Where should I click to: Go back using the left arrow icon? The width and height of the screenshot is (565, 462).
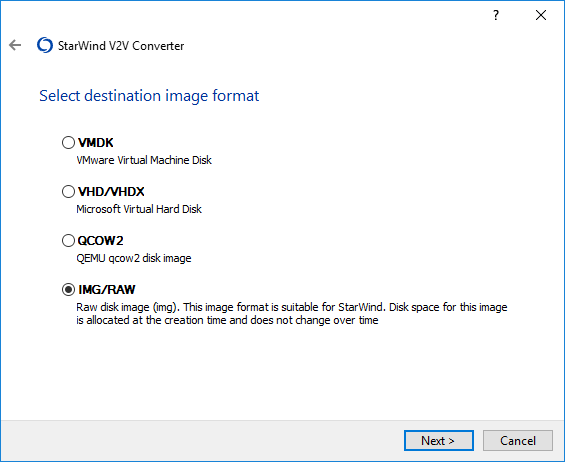15,45
